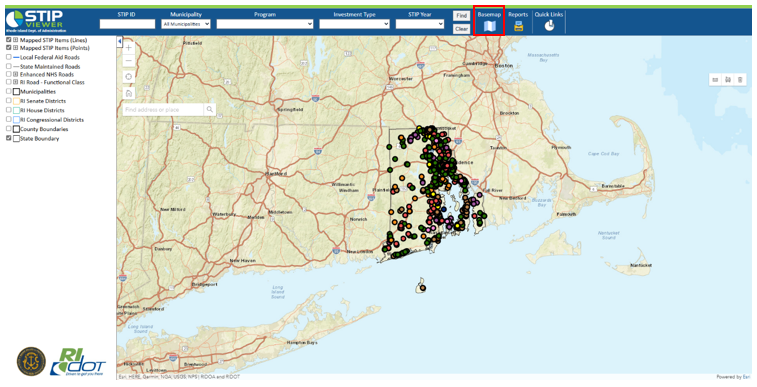Click the clear measurement trash icon
Image resolution: width=757 pixels, height=387 pixels.
tap(740, 80)
